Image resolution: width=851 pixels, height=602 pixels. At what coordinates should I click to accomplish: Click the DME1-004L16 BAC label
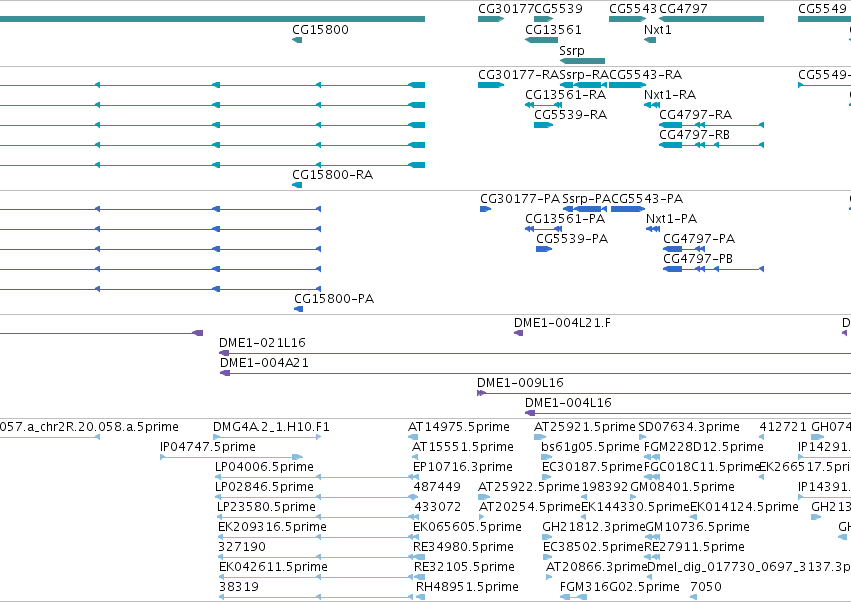pos(568,404)
